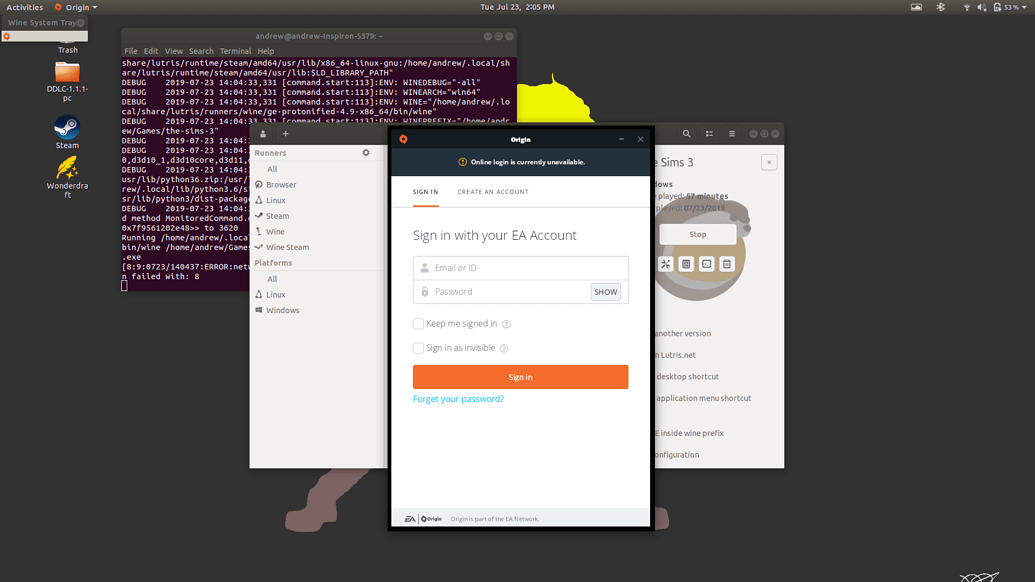Open Wonderdraft desktop icon
The image size is (1035, 582).
(x=67, y=177)
